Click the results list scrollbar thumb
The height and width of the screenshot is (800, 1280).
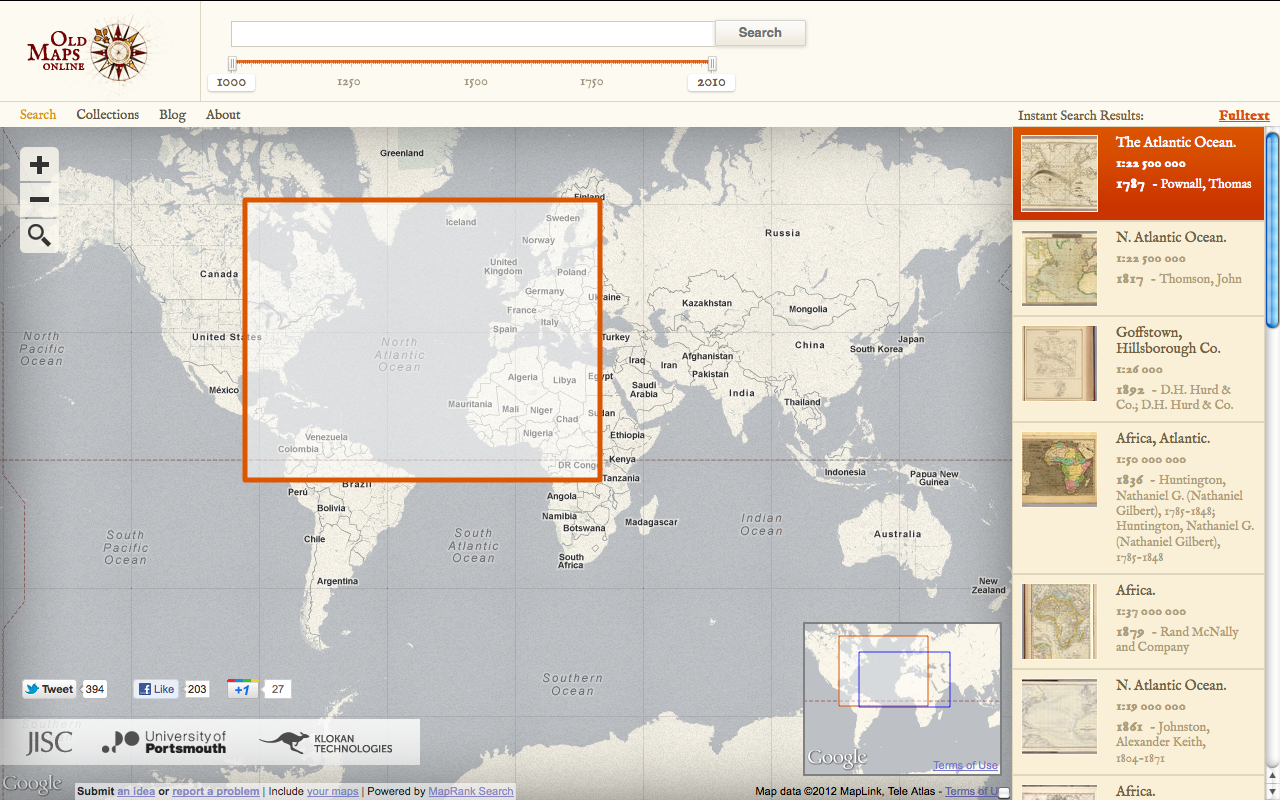[x=1272, y=230]
